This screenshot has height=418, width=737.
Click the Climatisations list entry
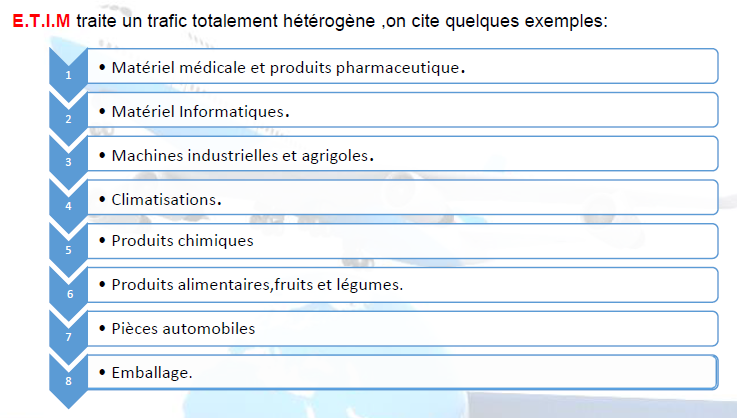403,197
